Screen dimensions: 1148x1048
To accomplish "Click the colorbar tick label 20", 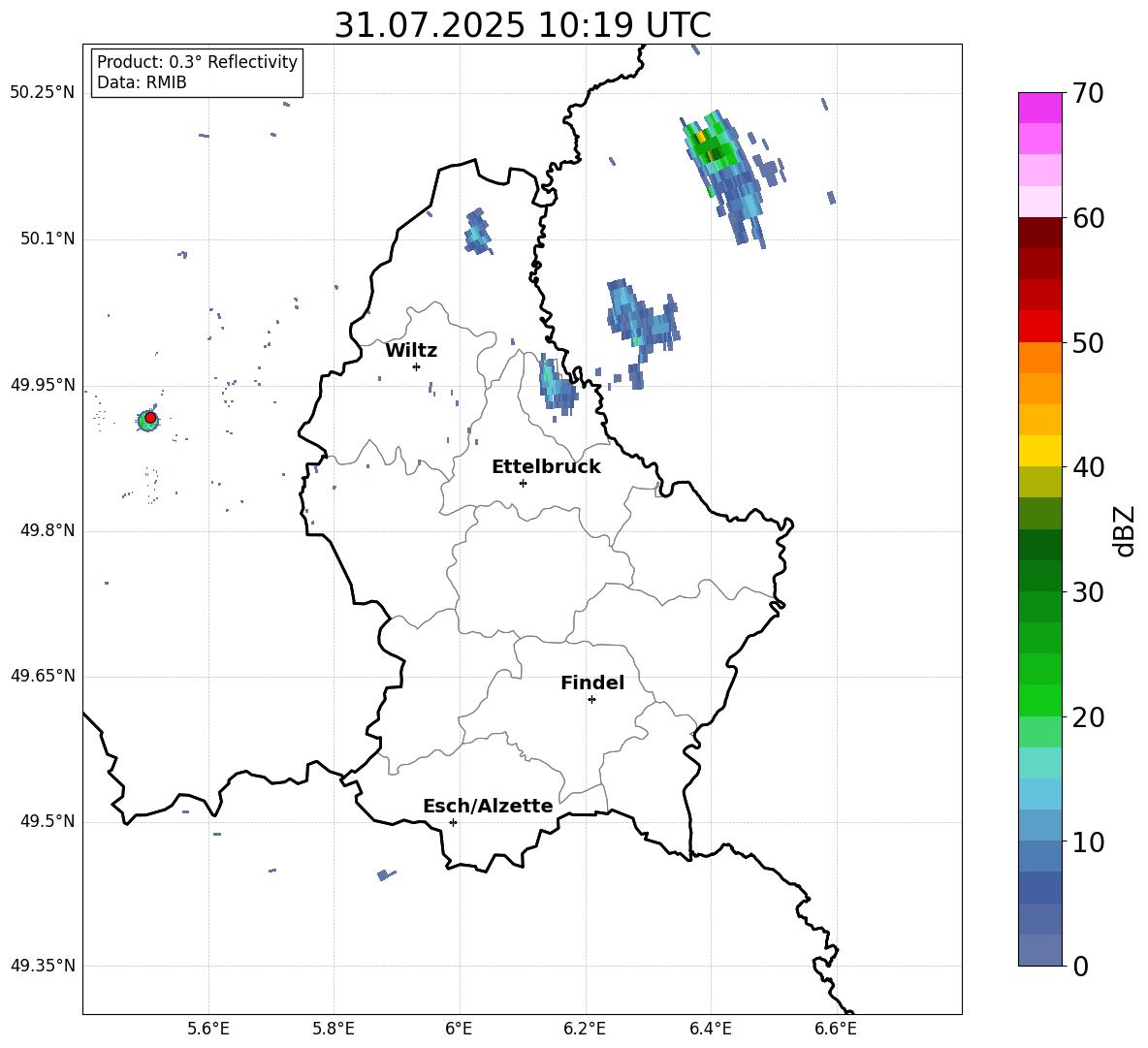I will point(1088,717).
